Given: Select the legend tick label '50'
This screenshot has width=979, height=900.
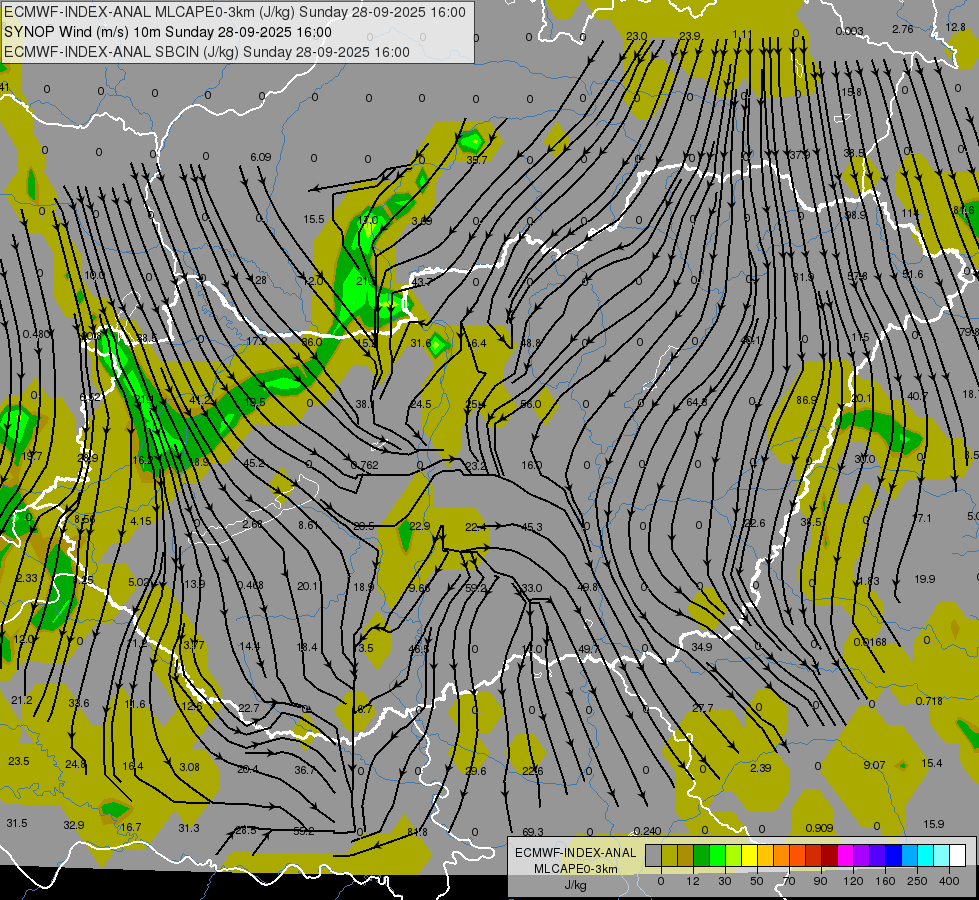Looking at the screenshot, I should pyautogui.click(x=756, y=881).
